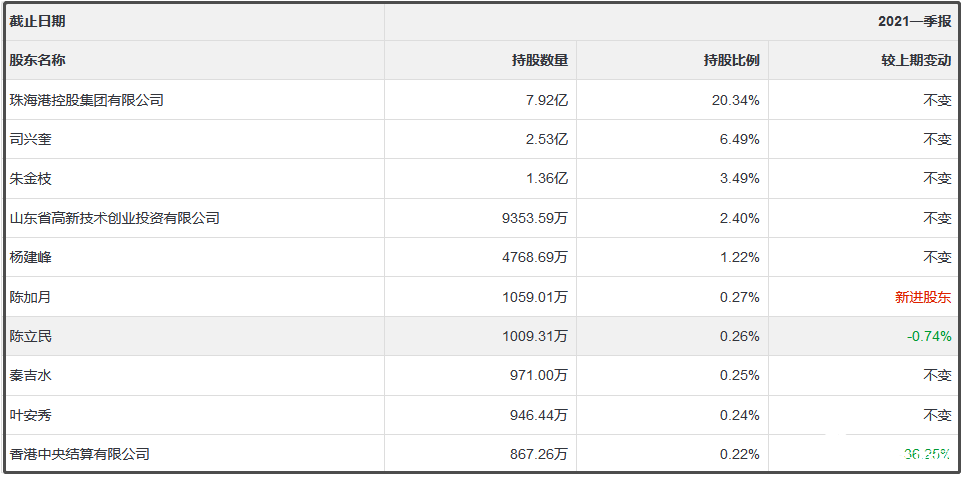Image resolution: width=962 pixels, height=477 pixels.
Task: Click shareholder 叶安秀
Action: pos(30,415)
